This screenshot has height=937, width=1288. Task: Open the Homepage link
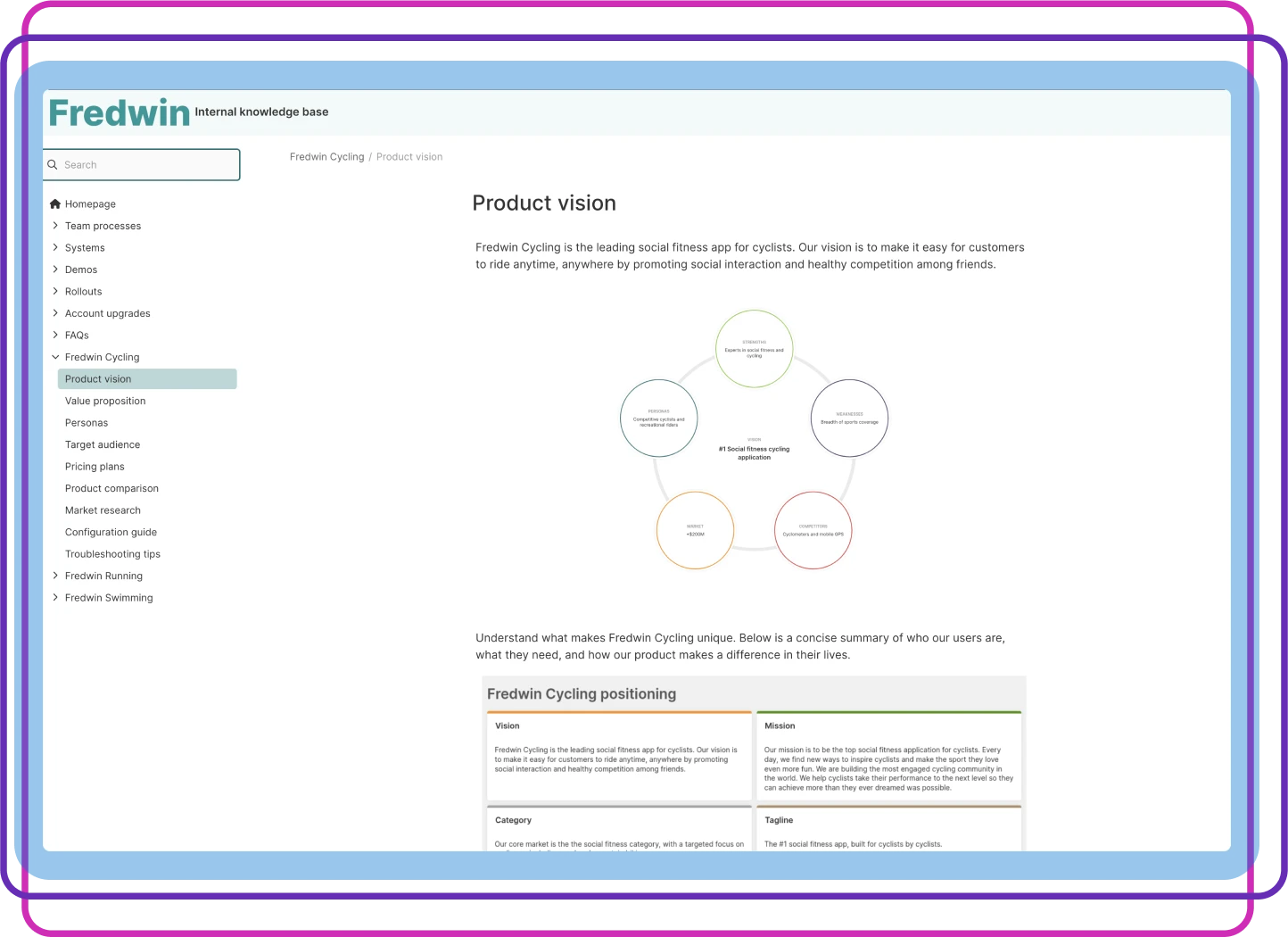(90, 204)
